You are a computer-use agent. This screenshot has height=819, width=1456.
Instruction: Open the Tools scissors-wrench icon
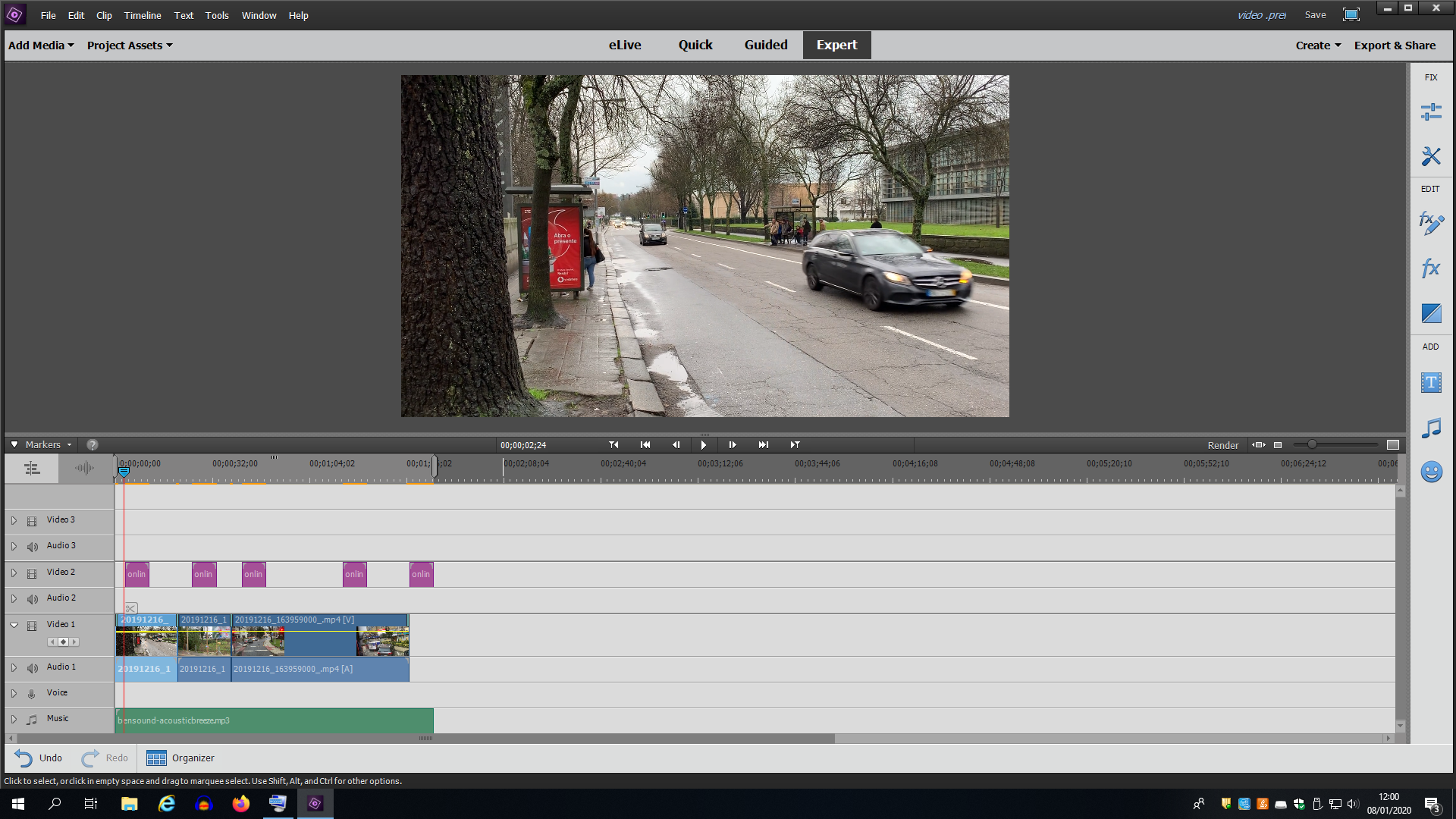click(1431, 156)
